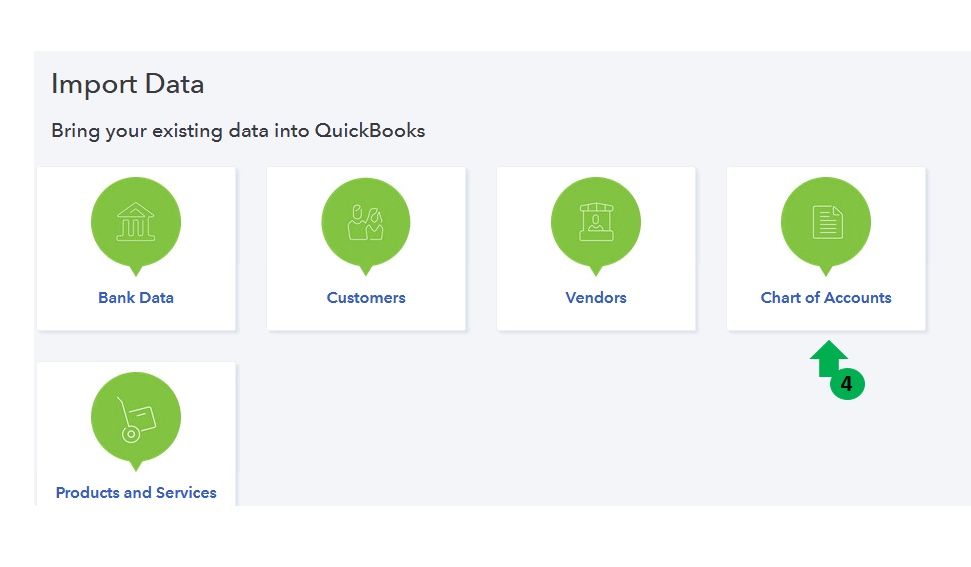Select the Vendors text link
This screenshot has width=971, height=567.
[x=596, y=298]
